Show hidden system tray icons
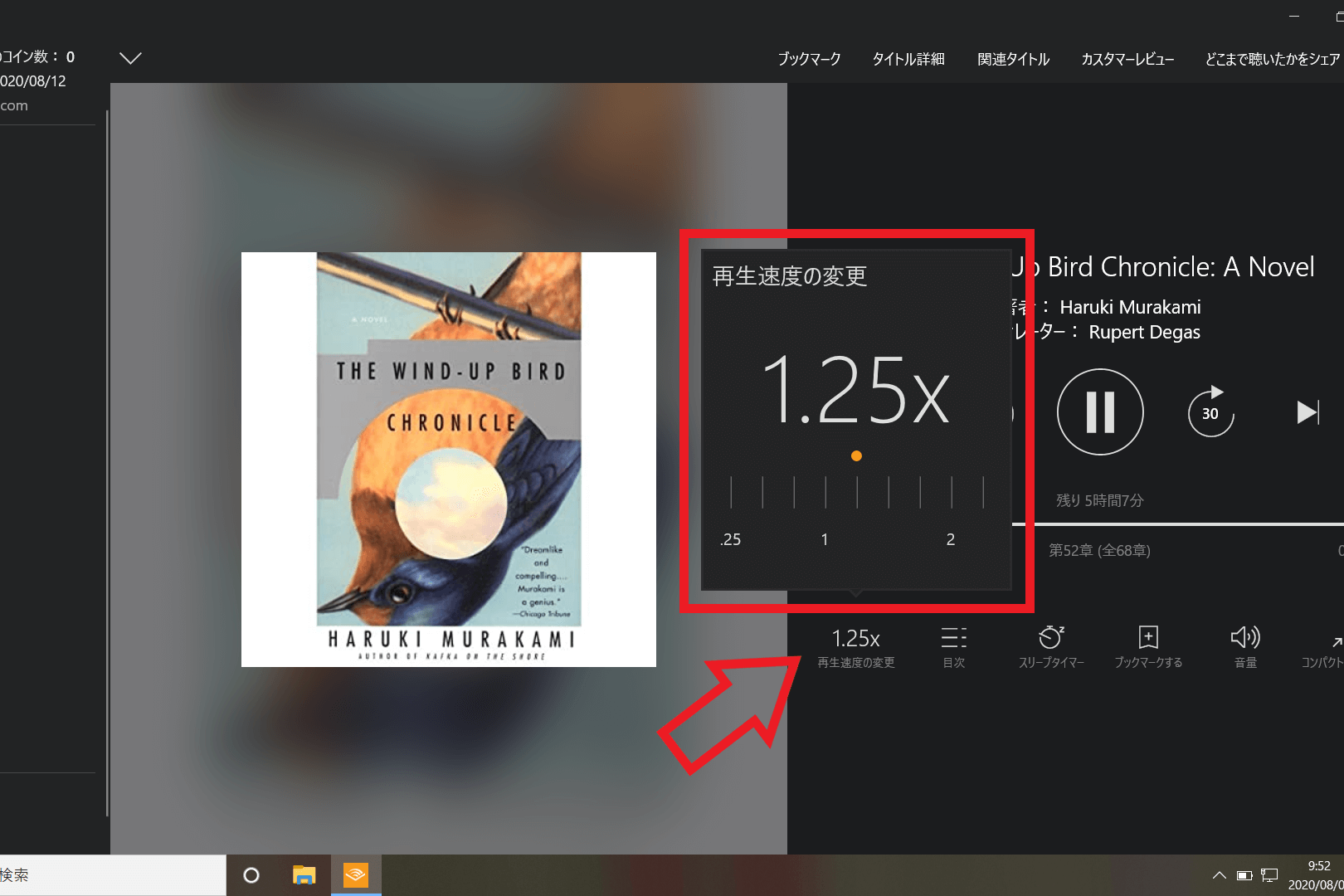 (1219, 875)
